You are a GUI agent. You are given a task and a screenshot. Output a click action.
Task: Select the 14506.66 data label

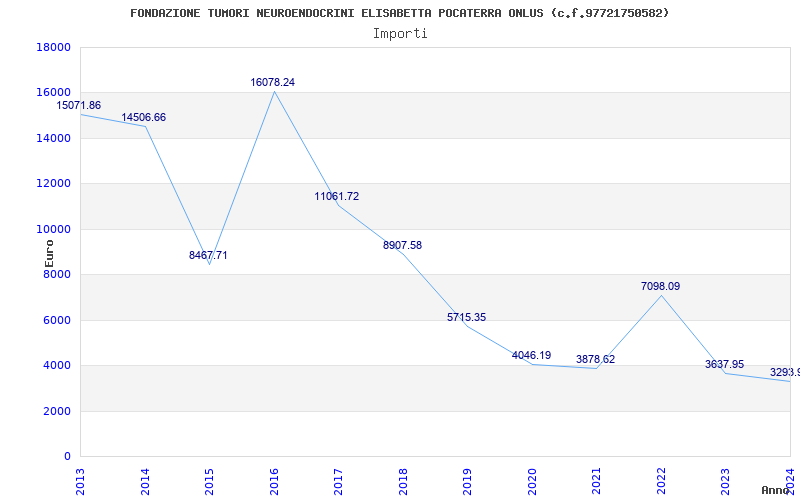(x=143, y=117)
